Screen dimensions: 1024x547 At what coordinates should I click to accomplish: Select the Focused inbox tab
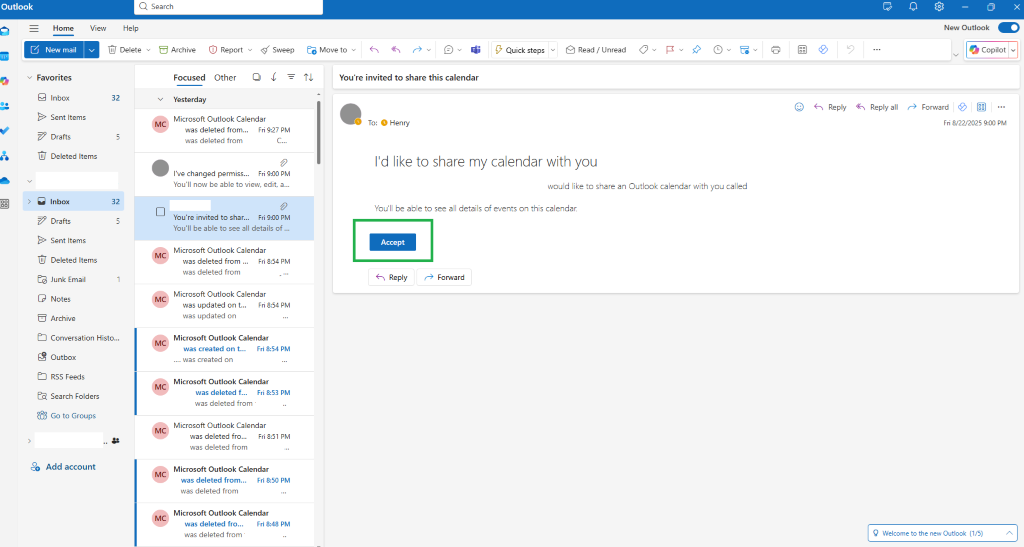(189, 77)
